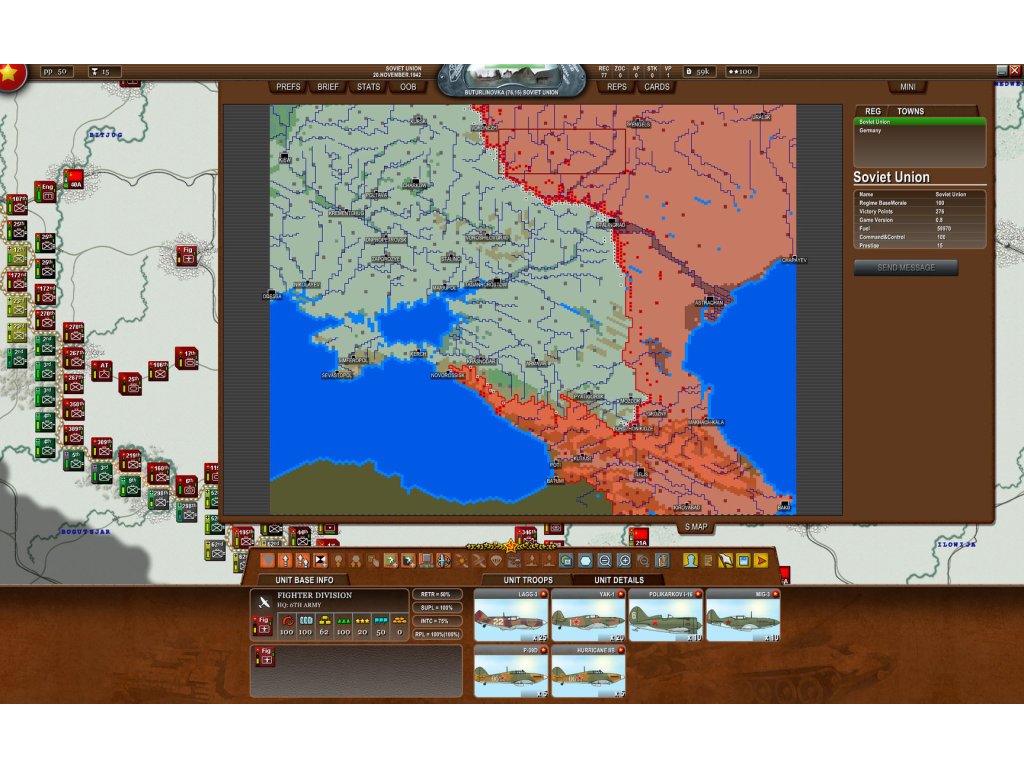1024x768 pixels.
Task: Open the UNIT DETAILS tab
Action: [619, 580]
